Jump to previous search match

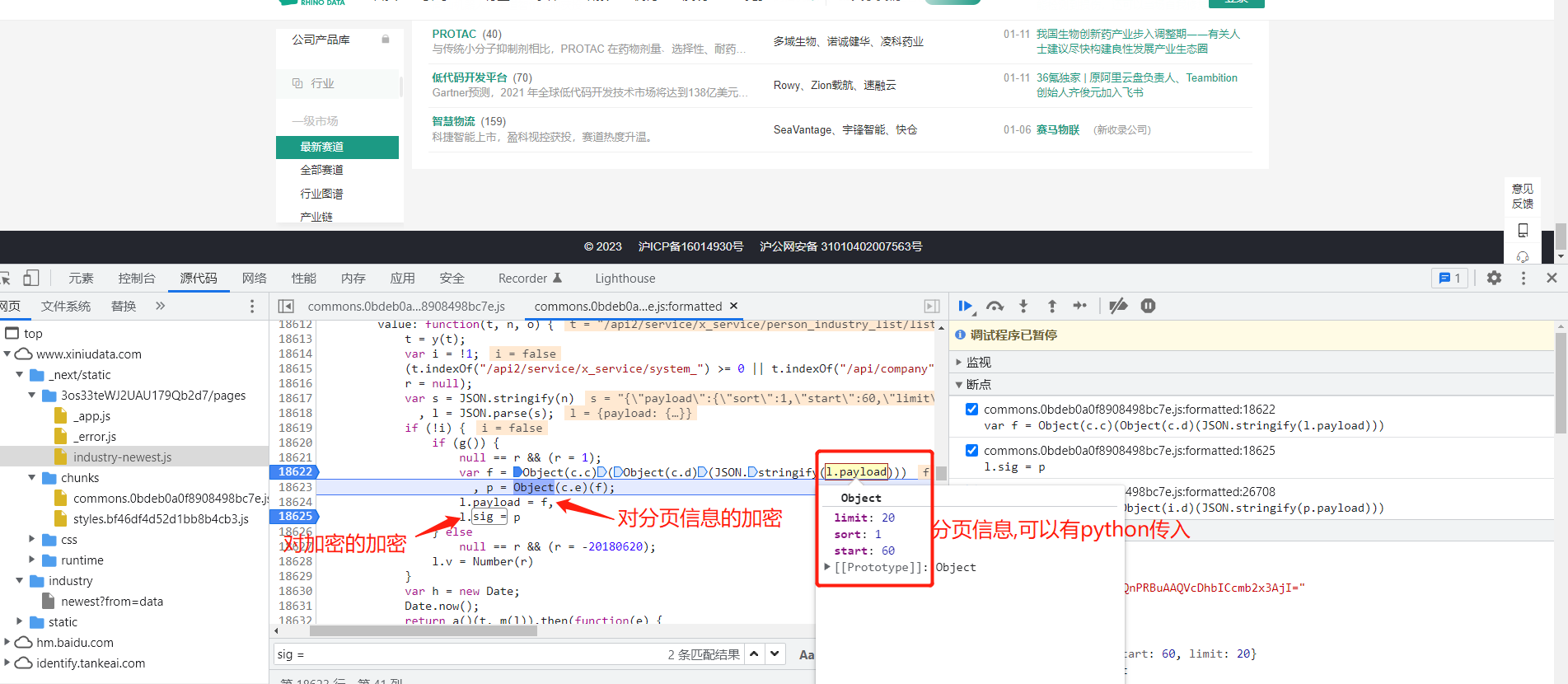(x=754, y=654)
